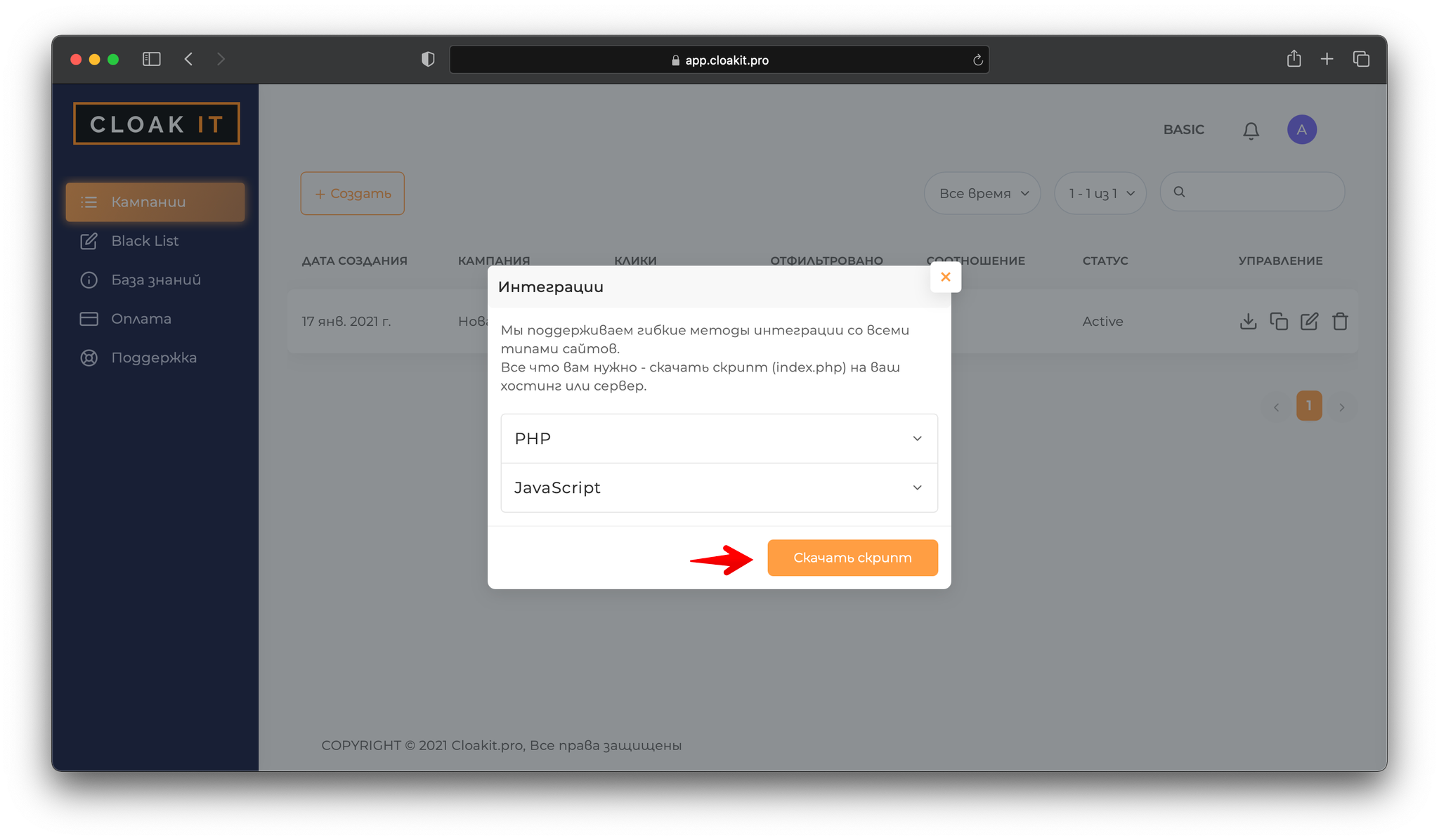The image size is (1439, 840).
Task: Click the Safari share icon
Action: tap(1294, 60)
